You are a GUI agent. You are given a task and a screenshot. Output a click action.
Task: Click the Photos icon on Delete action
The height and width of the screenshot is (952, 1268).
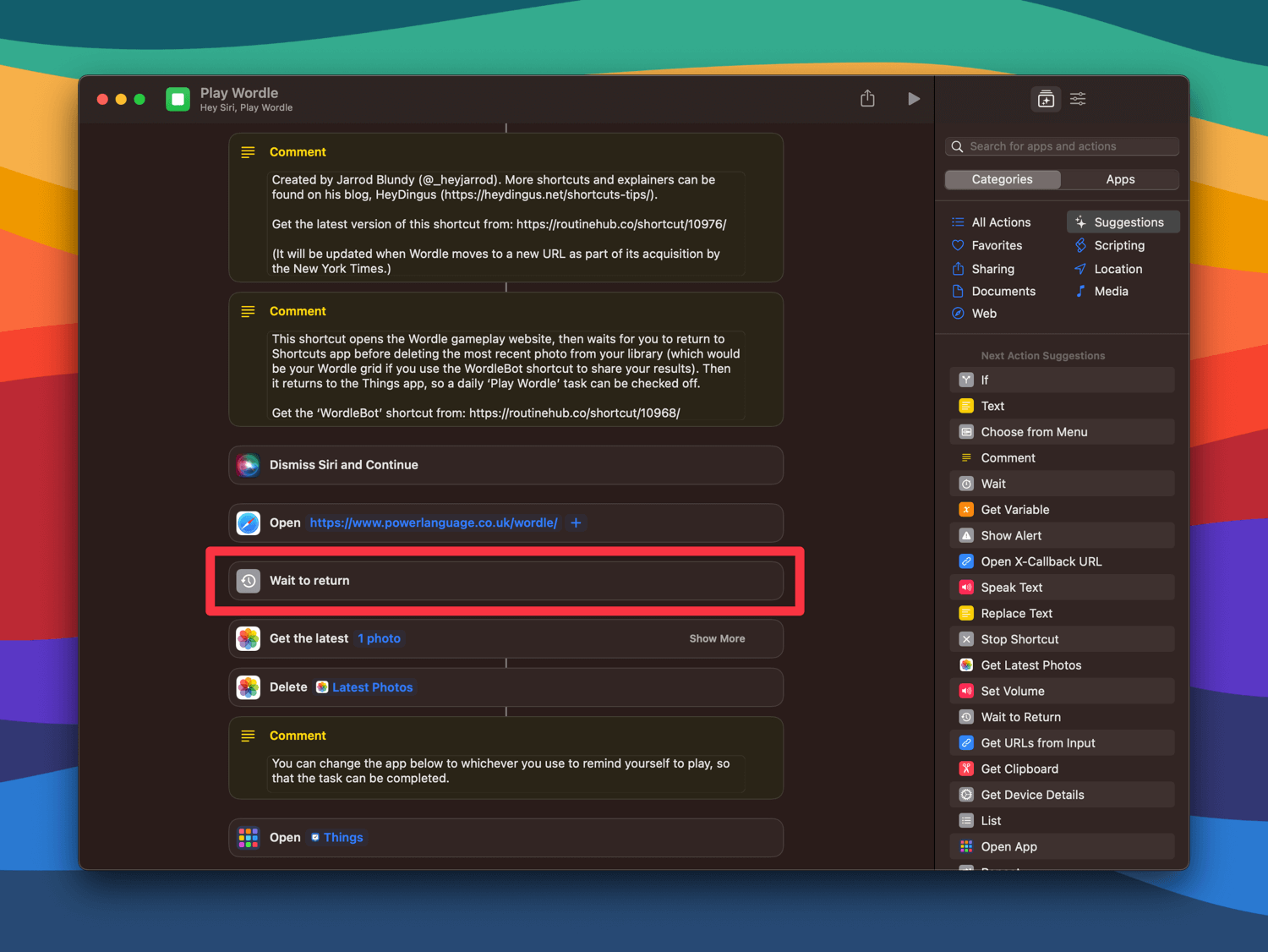point(249,687)
